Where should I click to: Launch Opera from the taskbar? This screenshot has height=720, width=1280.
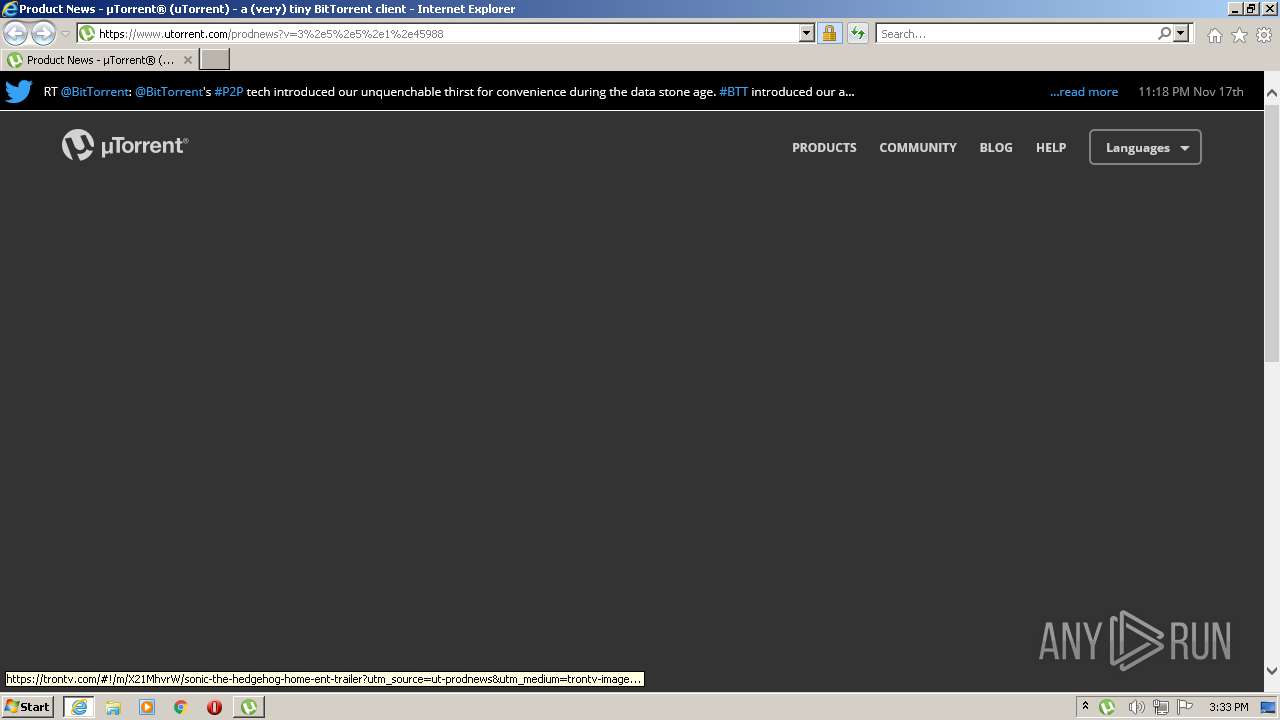(214, 707)
